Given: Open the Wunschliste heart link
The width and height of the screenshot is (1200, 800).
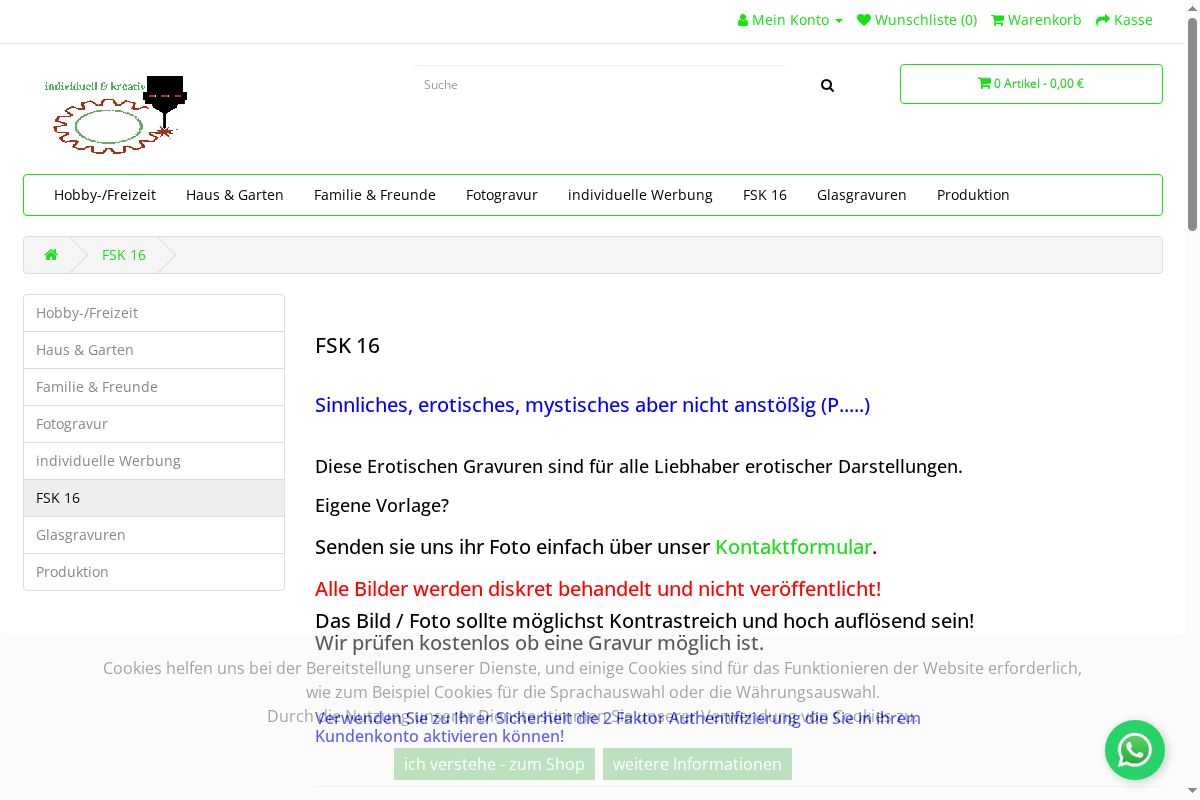Looking at the screenshot, I should (917, 20).
